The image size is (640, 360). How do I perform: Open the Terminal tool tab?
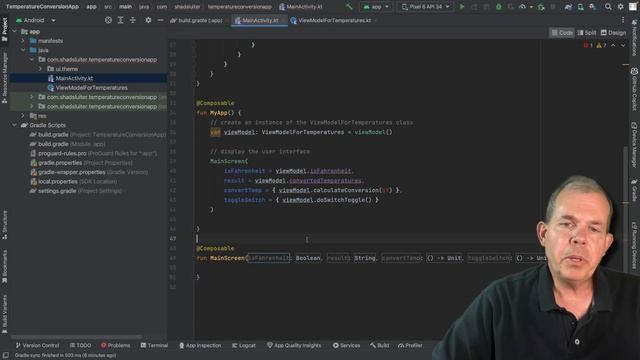[154, 345]
